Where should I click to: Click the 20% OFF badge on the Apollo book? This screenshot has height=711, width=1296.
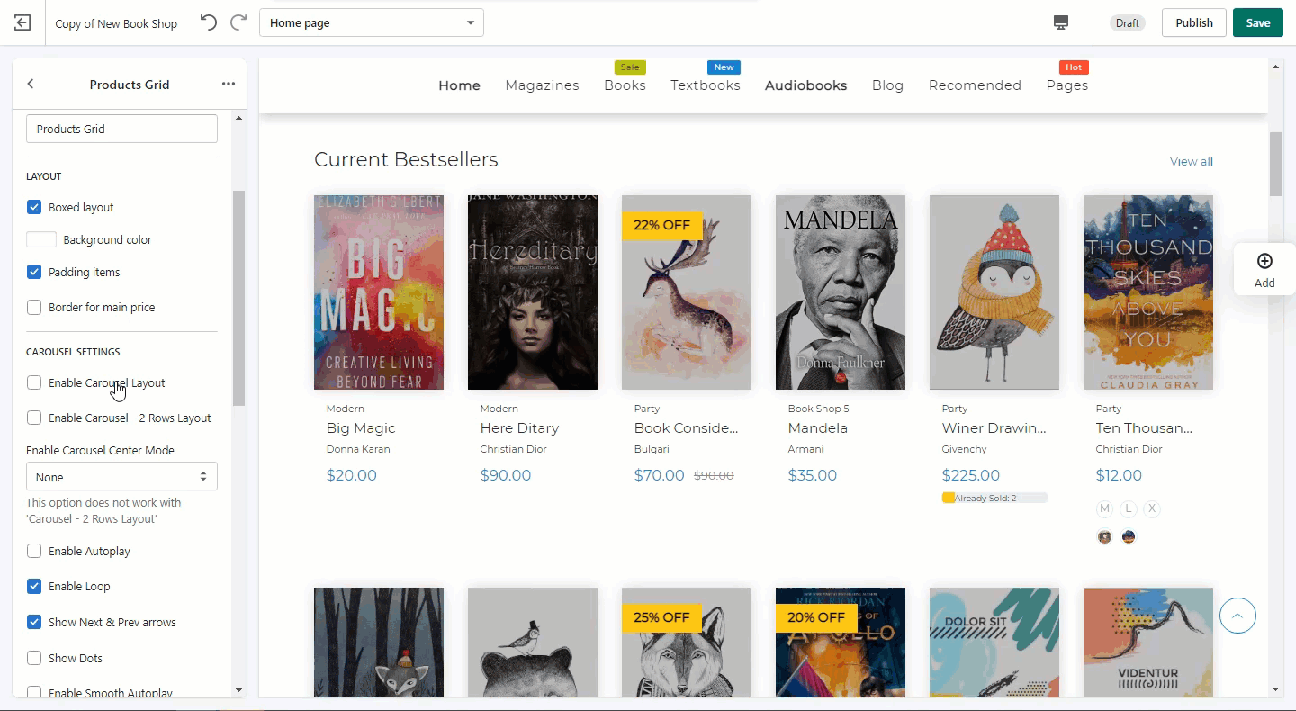[x=816, y=617]
